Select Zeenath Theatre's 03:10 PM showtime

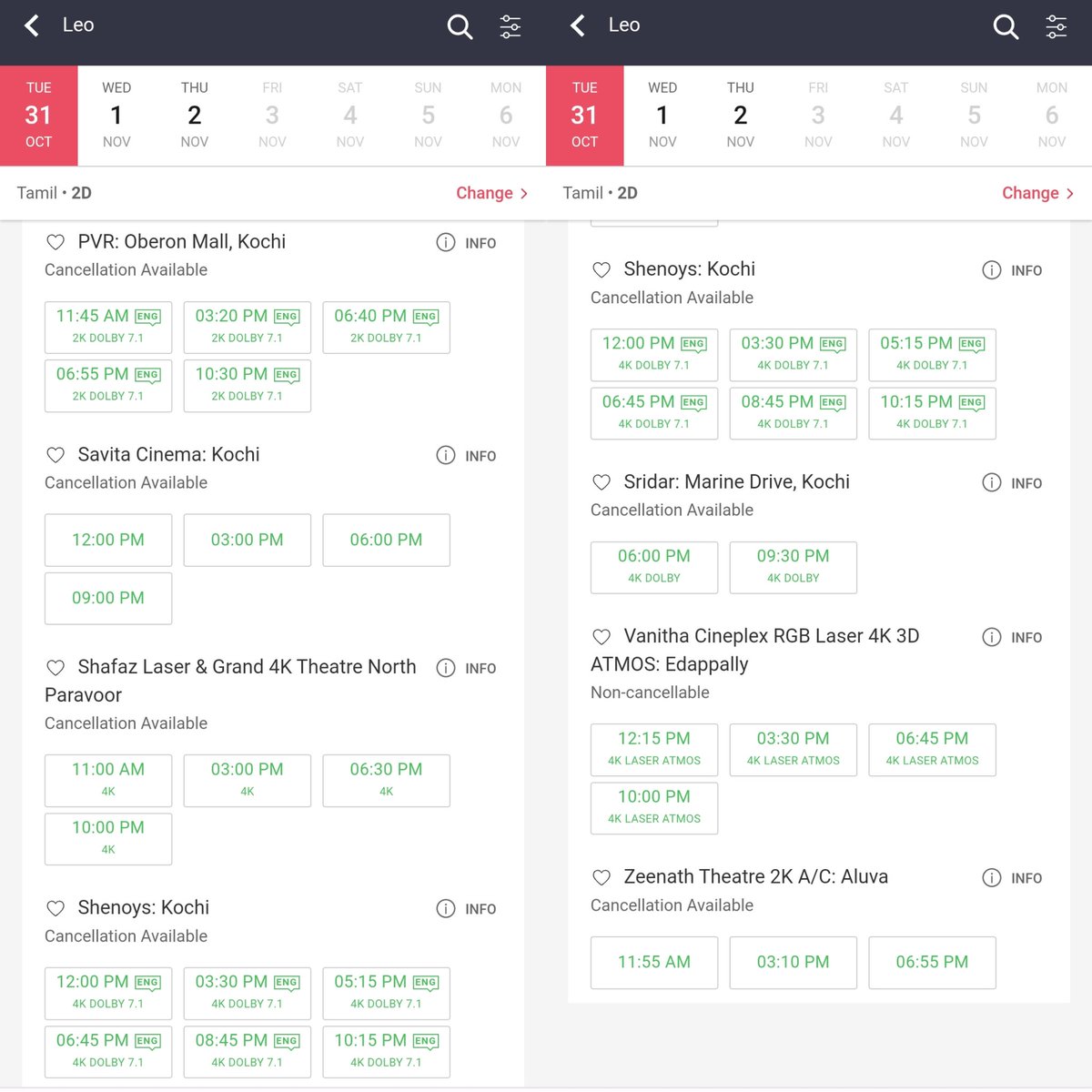(794, 963)
